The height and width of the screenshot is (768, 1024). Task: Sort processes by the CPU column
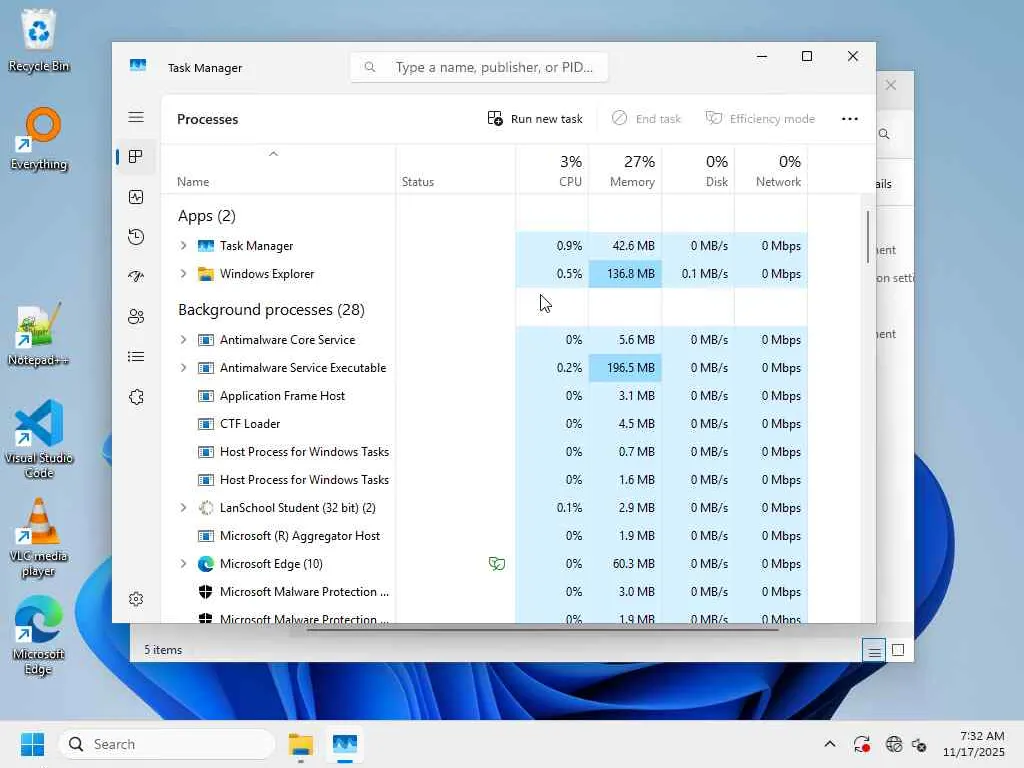tap(552, 170)
